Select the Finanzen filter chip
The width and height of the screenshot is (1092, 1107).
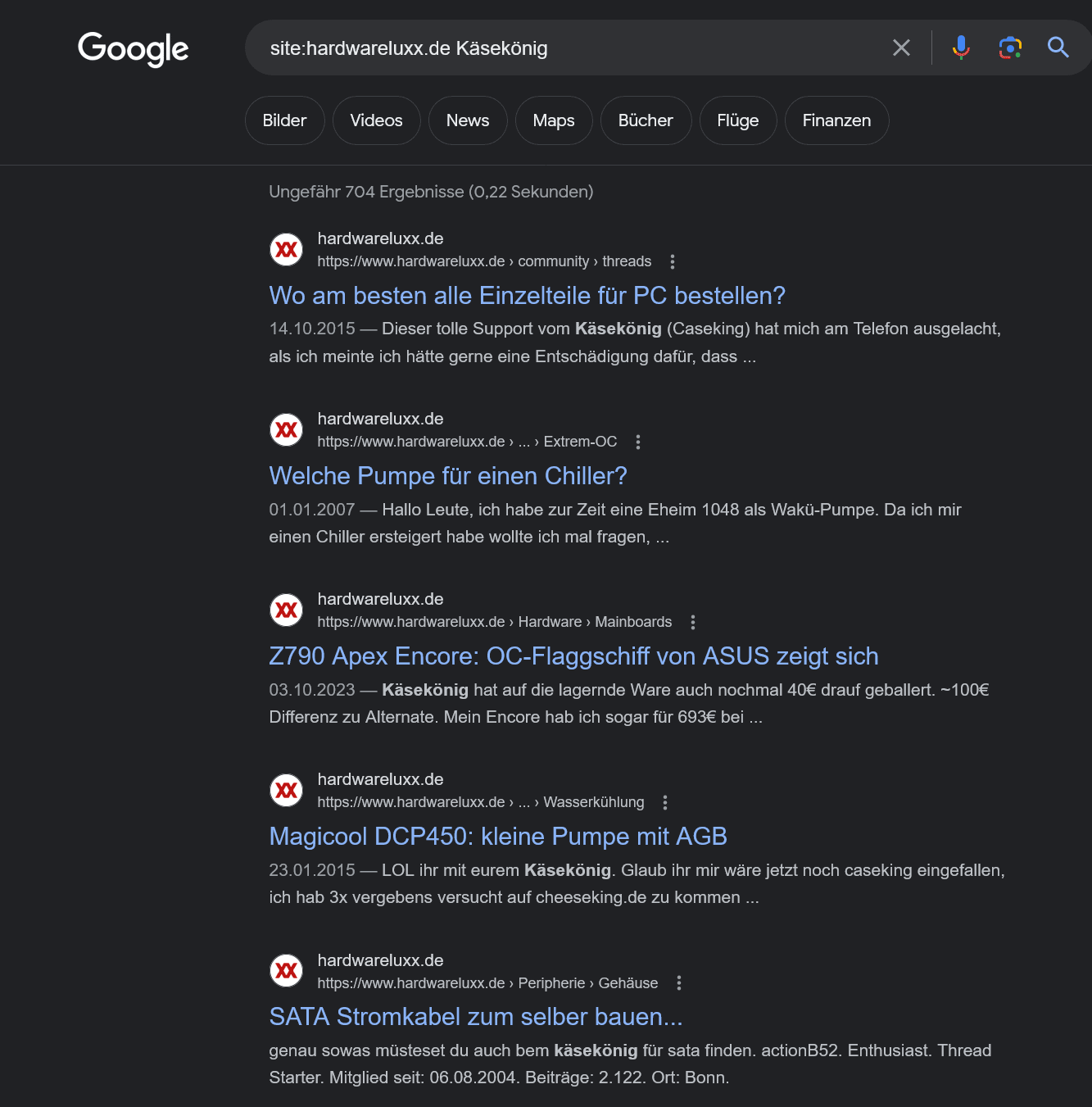[836, 120]
